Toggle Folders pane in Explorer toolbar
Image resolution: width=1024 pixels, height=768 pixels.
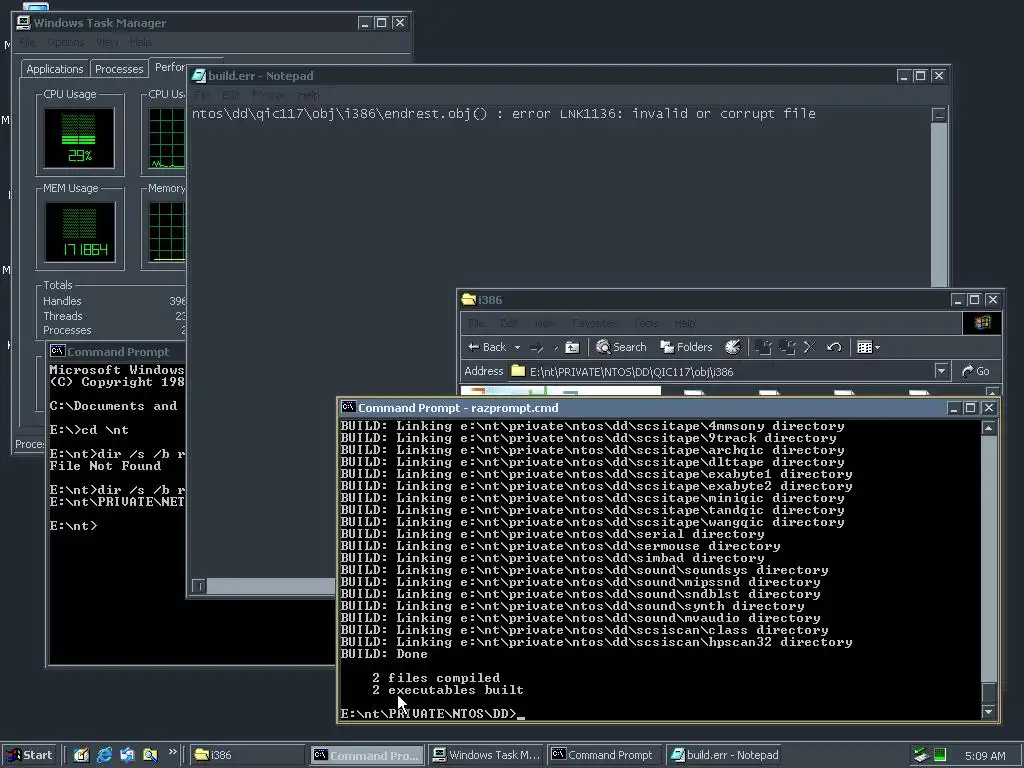point(686,347)
